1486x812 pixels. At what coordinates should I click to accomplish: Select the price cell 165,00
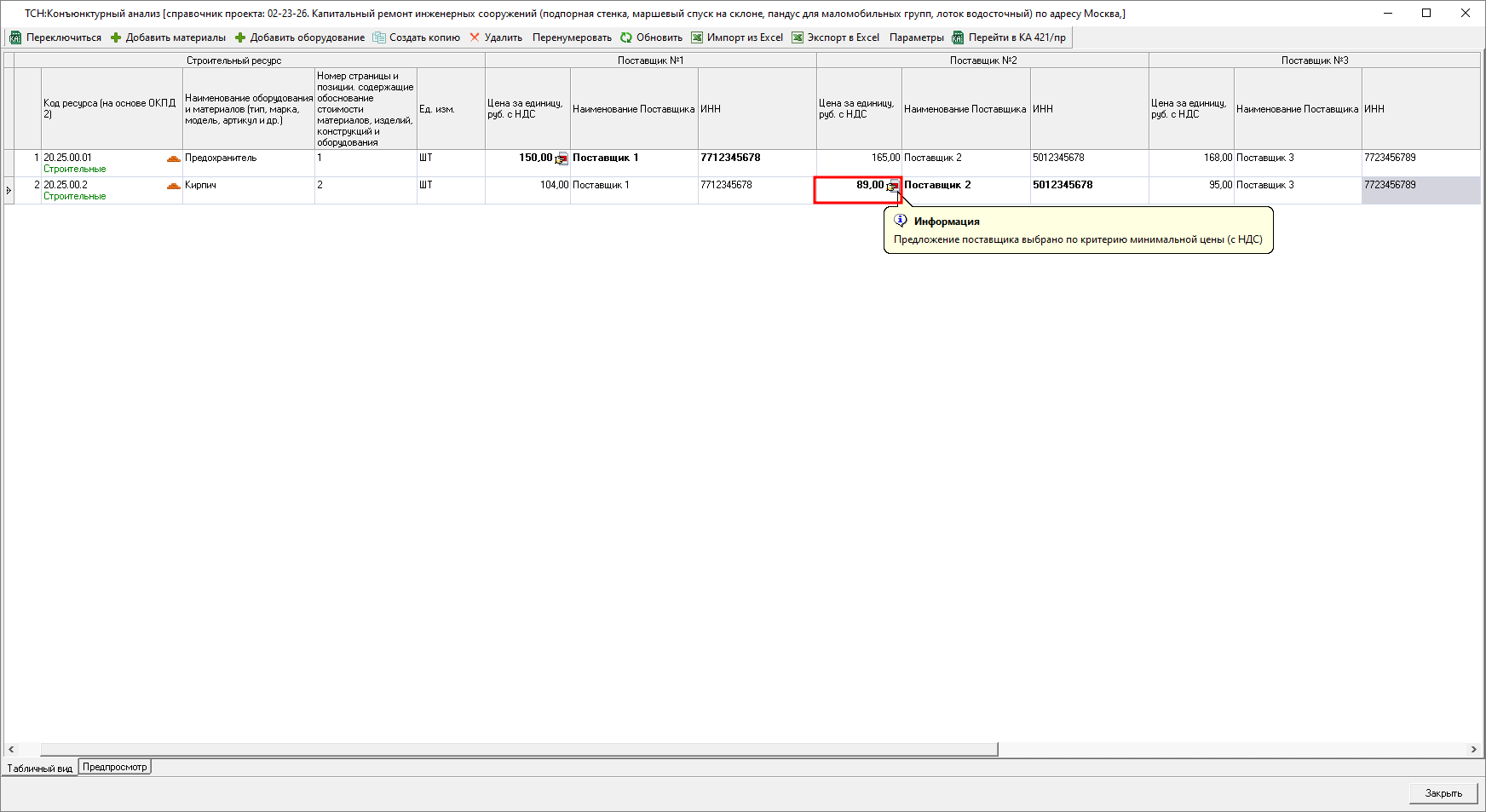pos(859,158)
